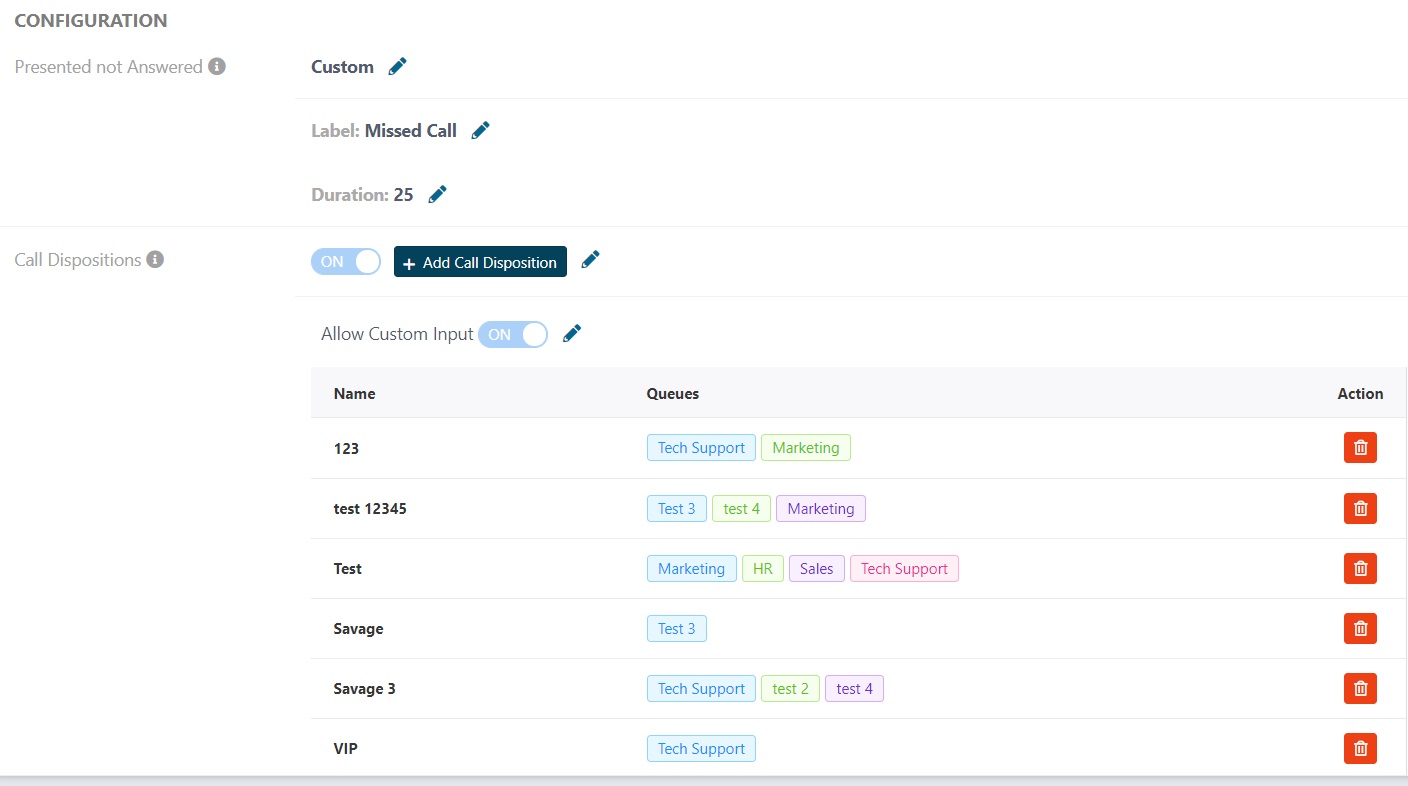Click the Marketing tag in row 123

tap(806, 448)
